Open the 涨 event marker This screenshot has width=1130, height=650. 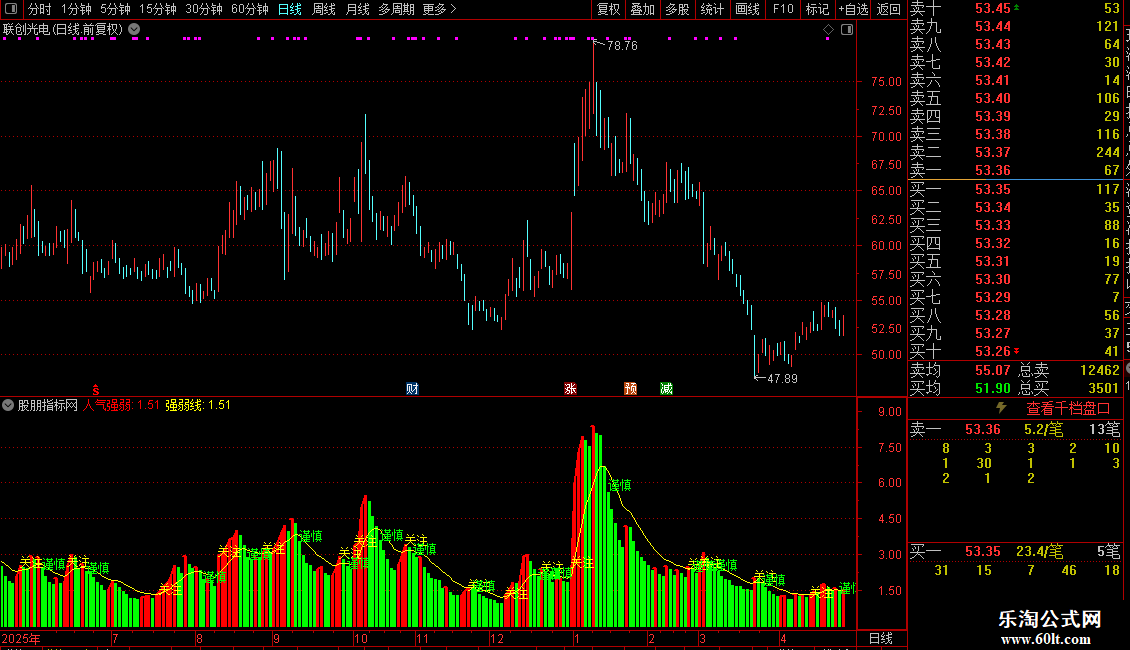(x=570, y=388)
